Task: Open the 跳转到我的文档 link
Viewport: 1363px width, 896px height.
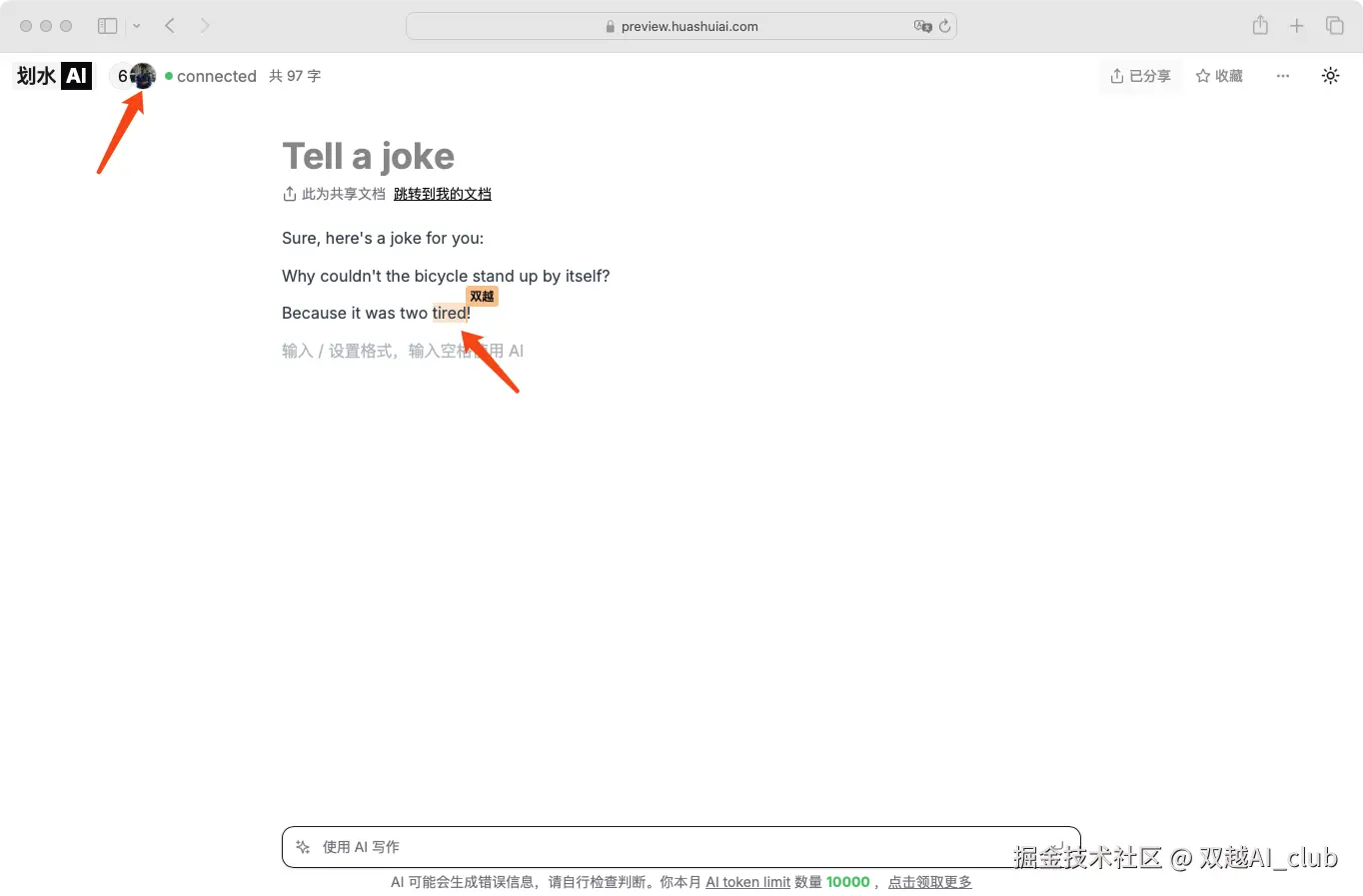Action: 442,193
